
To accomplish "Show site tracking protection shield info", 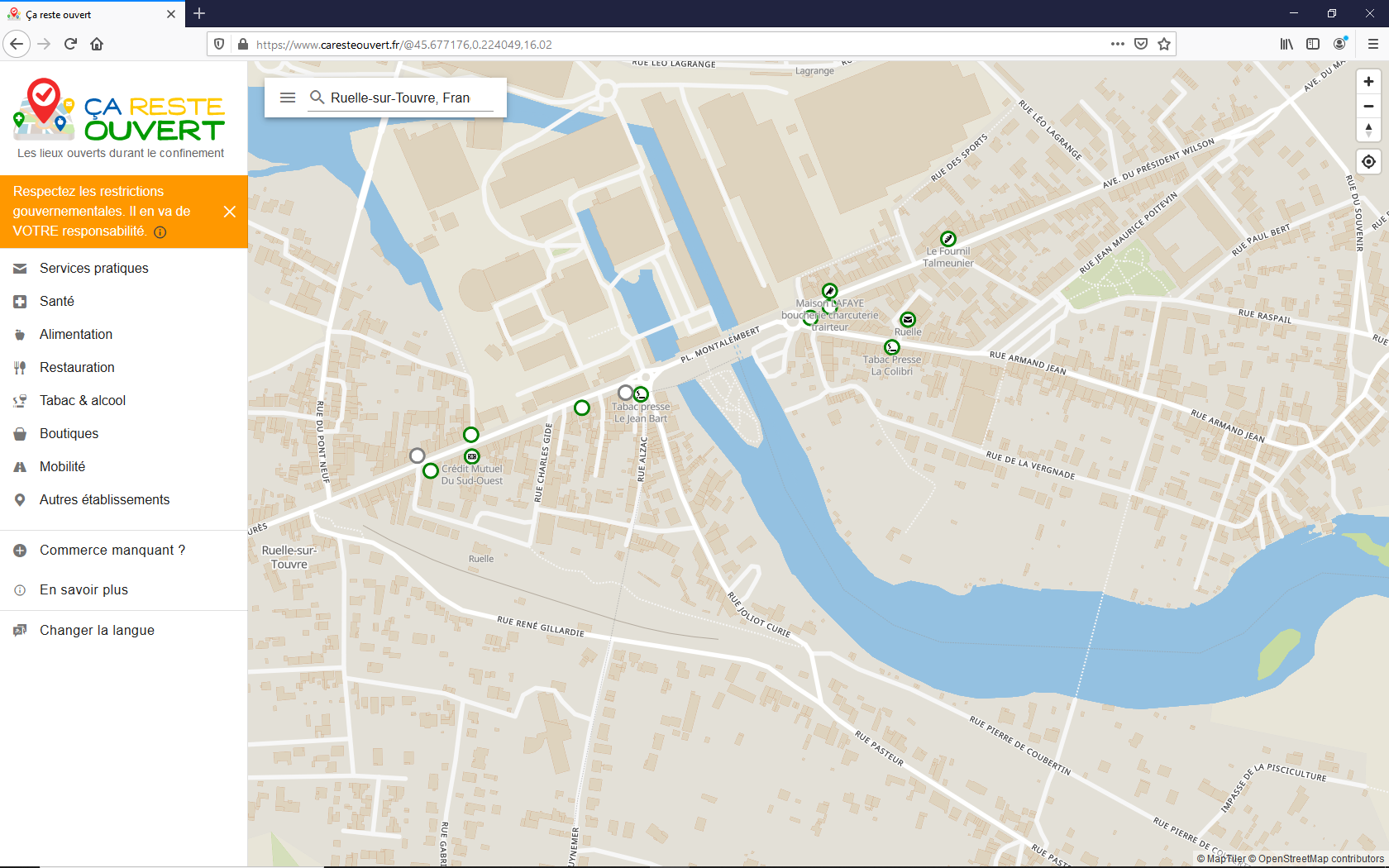I will 219,44.
